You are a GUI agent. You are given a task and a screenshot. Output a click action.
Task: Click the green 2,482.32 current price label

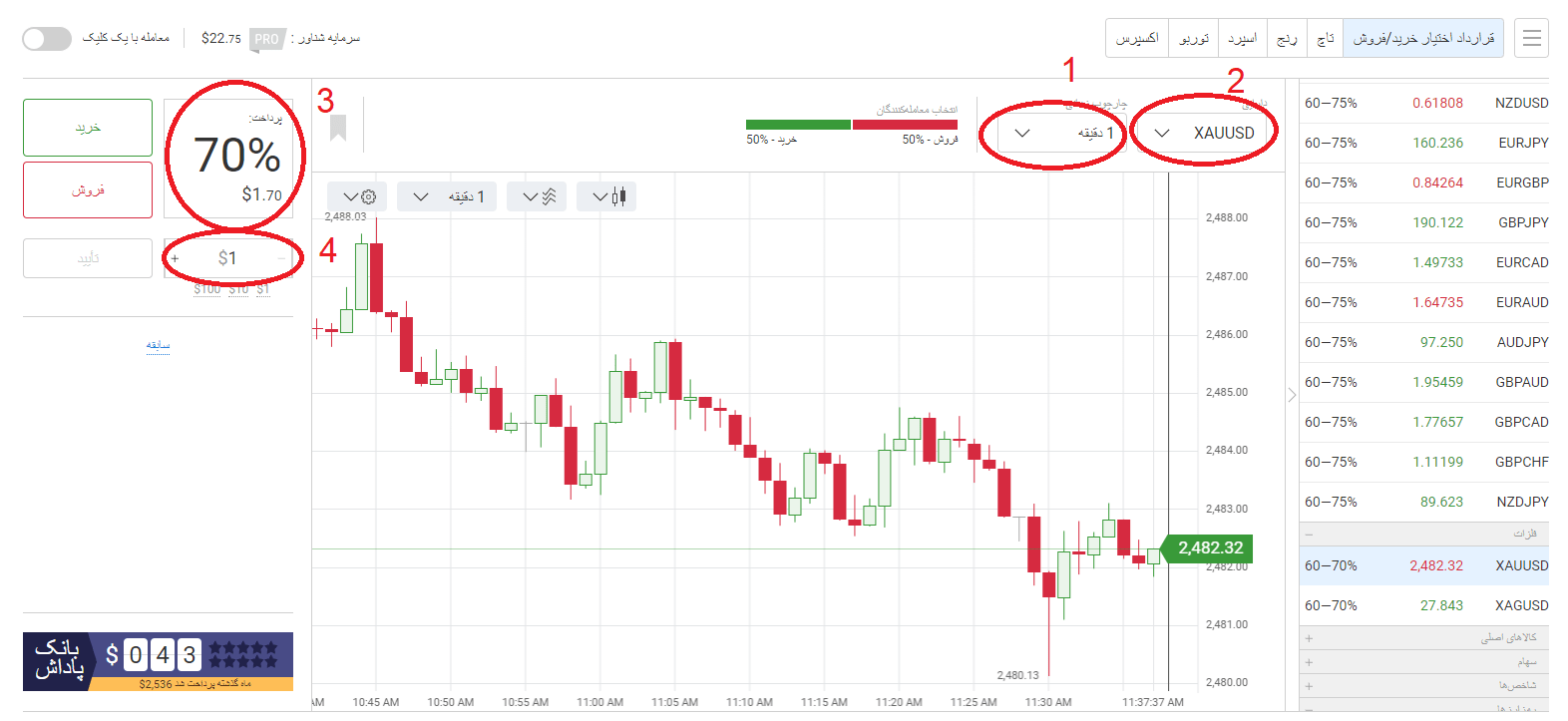tap(1209, 547)
